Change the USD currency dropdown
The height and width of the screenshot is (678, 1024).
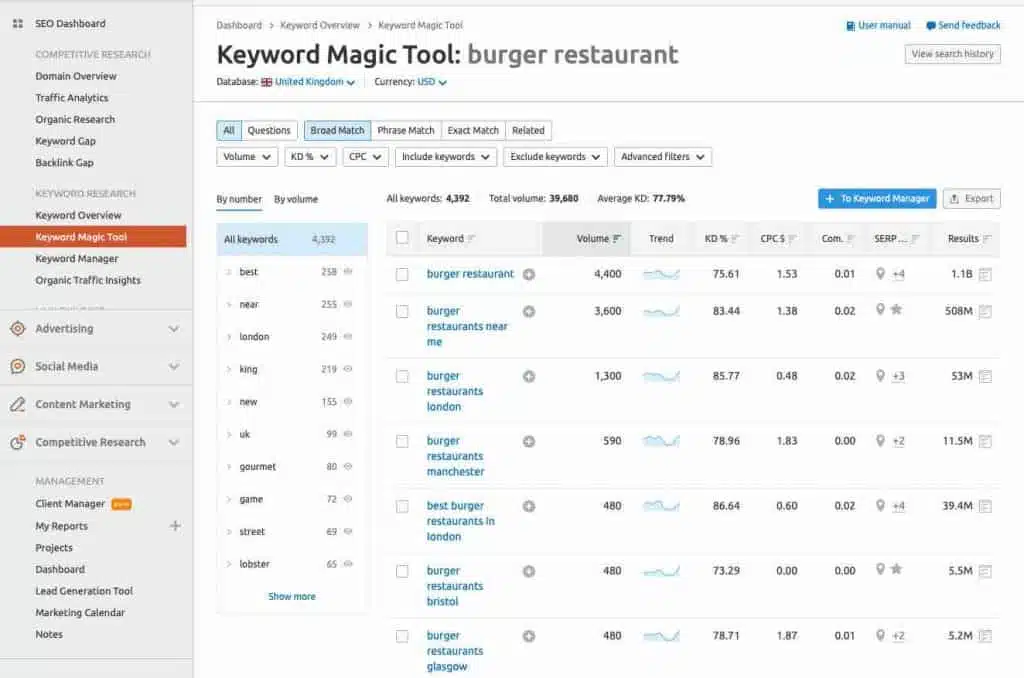click(432, 82)
